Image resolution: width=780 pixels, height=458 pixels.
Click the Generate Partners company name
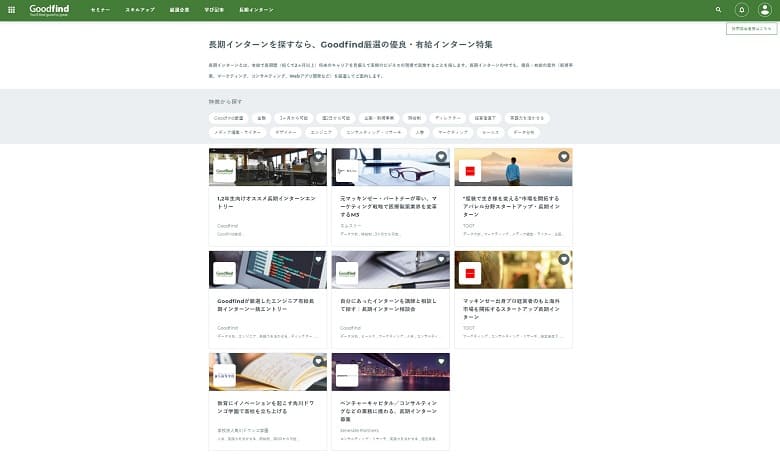point(359,430)
